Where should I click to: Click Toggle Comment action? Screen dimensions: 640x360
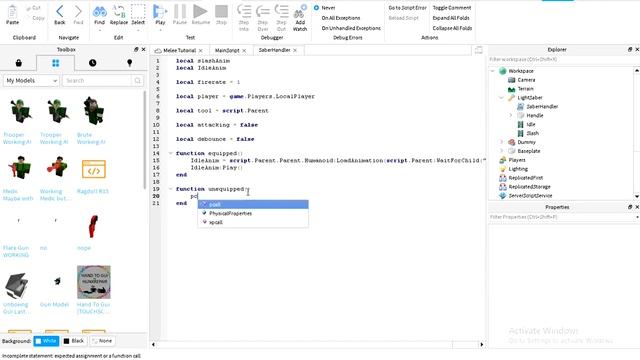(x=452, y=8)
